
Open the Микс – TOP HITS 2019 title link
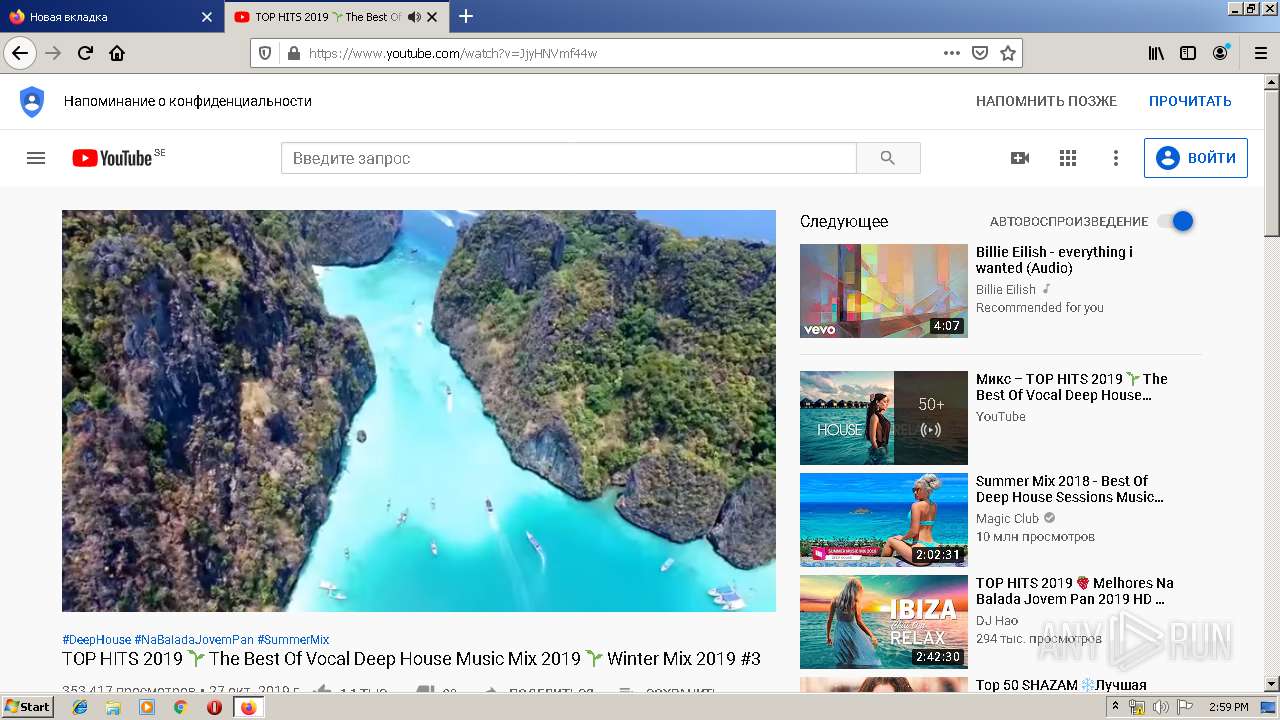click(1072, 387)
